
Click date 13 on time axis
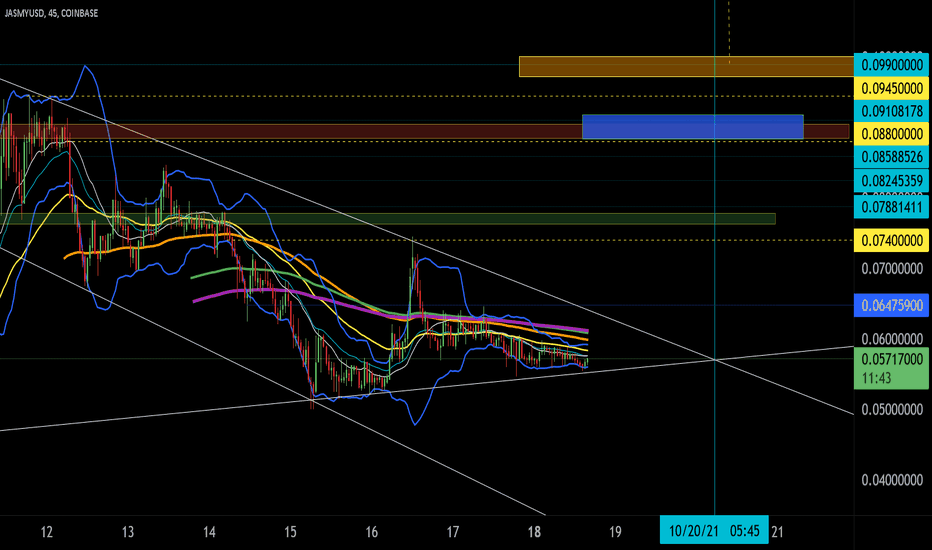(x=128, y=532)
